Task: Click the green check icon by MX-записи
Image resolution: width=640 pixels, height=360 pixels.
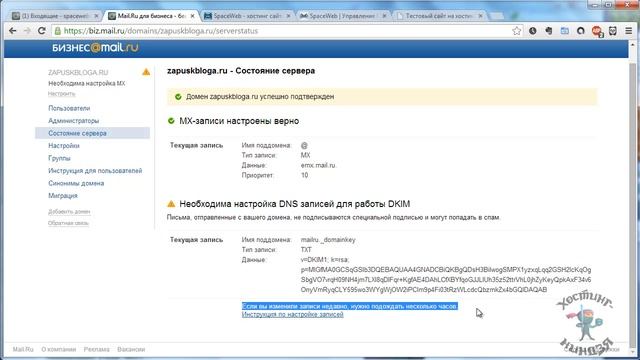Action: pos(171,121)
